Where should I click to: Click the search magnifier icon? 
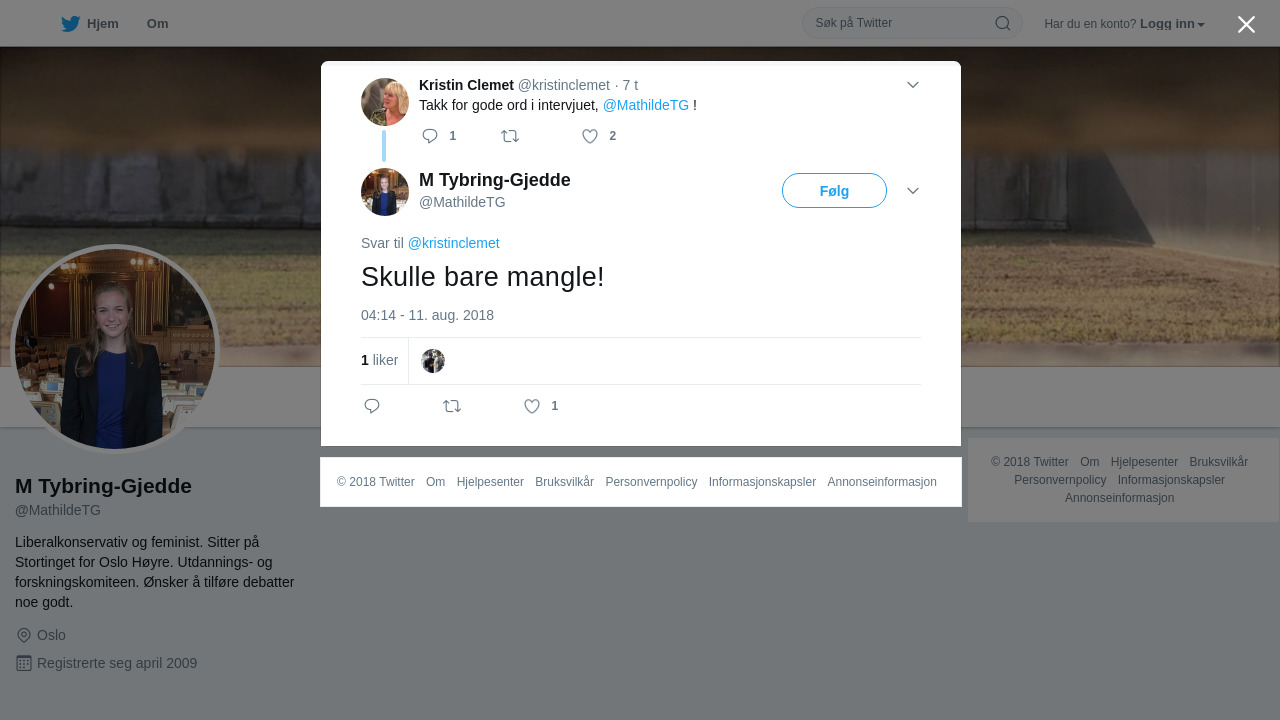pyautogui.click(x=1002, y=23)
